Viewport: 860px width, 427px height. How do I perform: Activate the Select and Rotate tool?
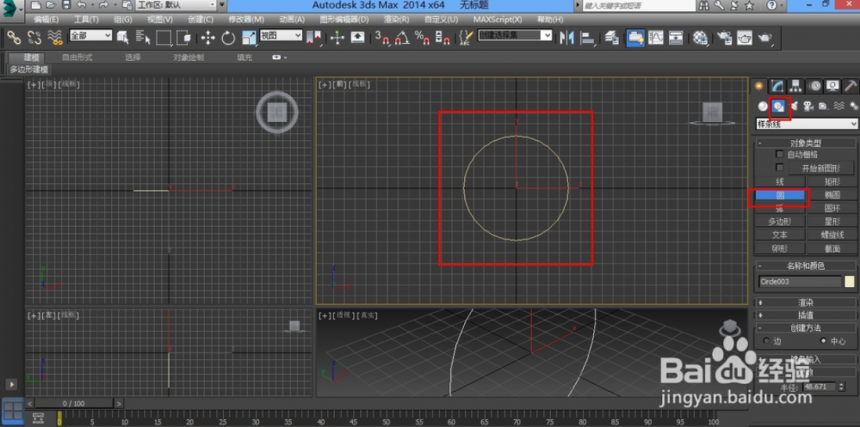pos(228,38)
